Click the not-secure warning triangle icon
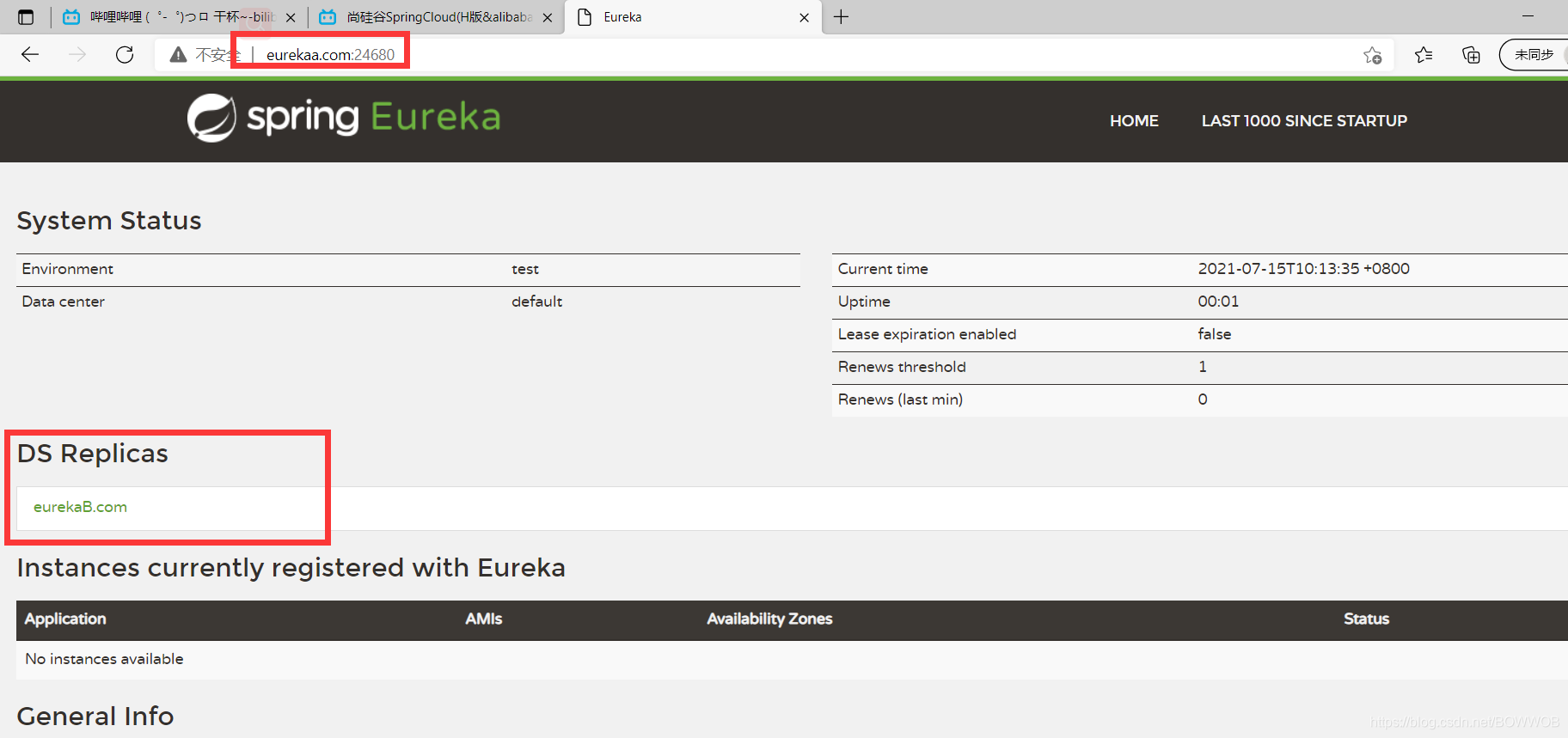This screenshot has height=738, width=1568. point(178,55)
